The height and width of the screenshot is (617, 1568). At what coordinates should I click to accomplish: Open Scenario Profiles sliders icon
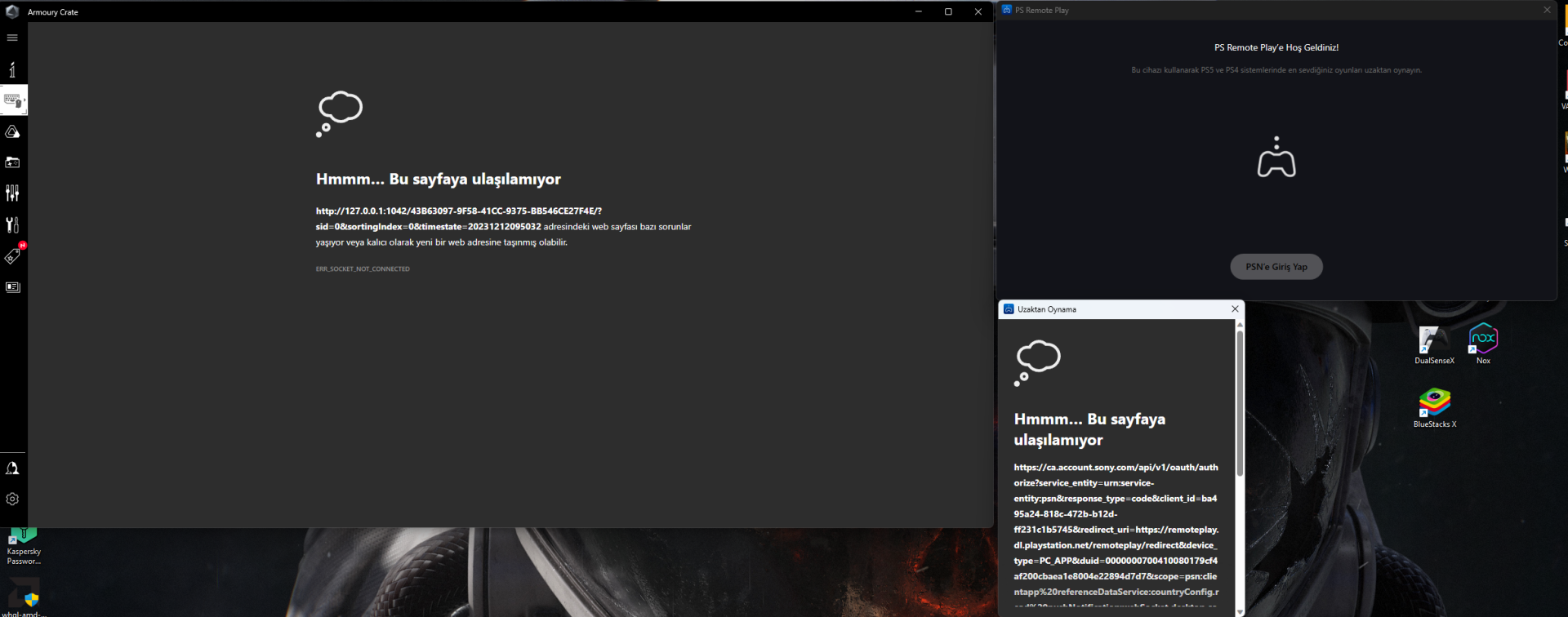[12, 193]
